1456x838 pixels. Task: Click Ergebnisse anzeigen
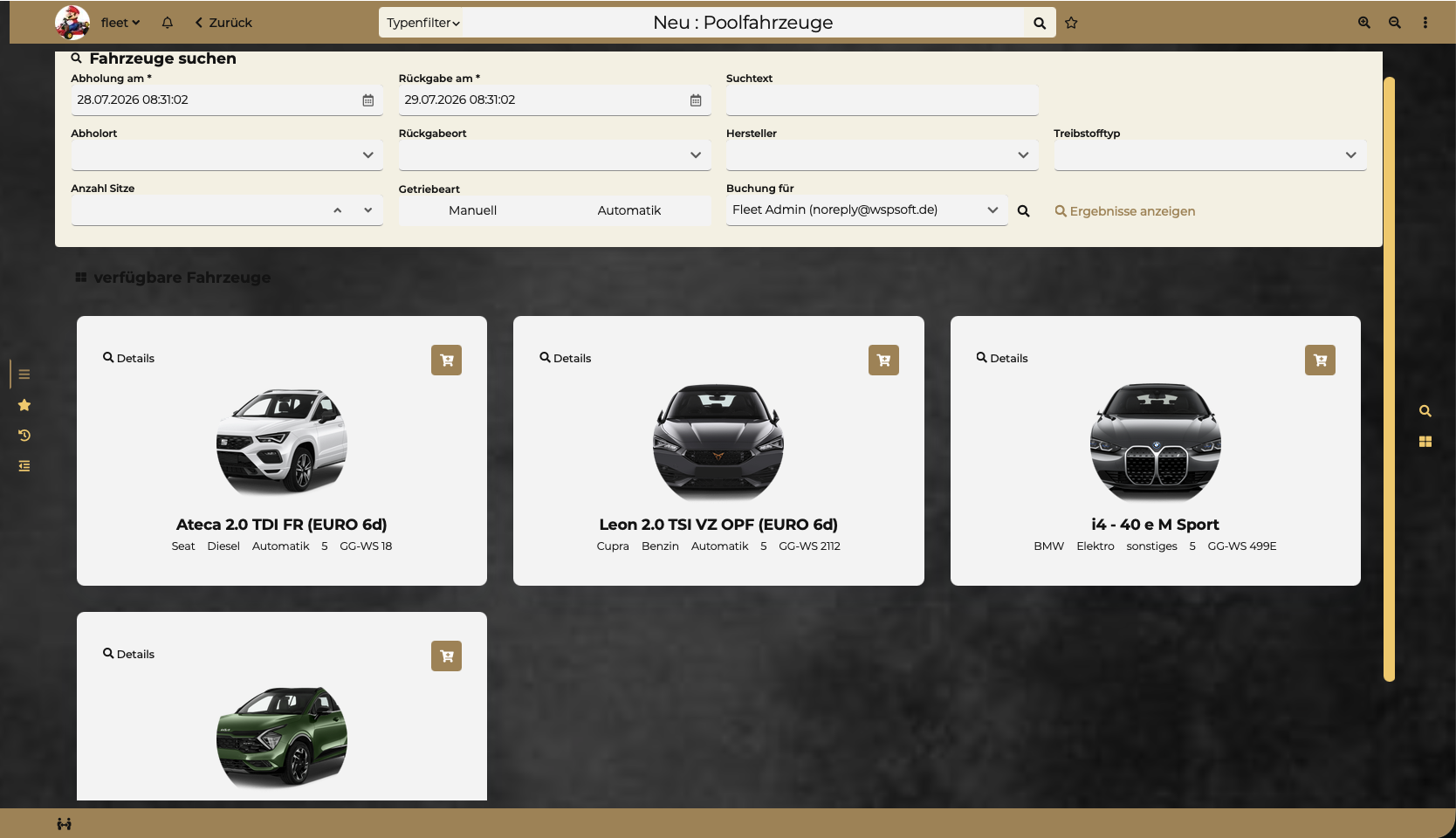(1125, 211)
